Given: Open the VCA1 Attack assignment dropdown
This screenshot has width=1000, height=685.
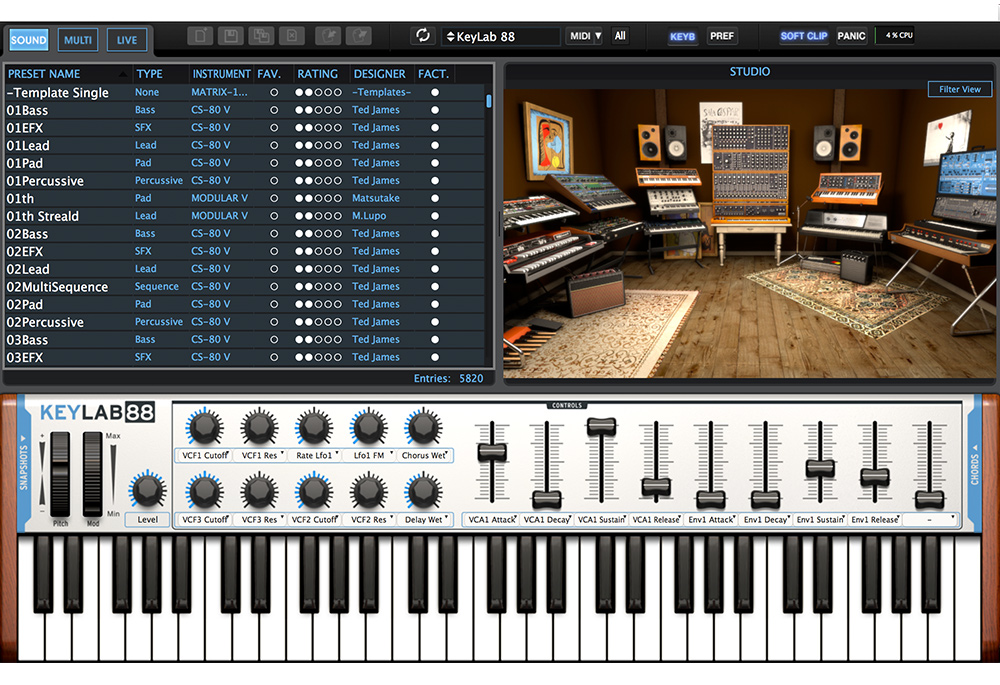Looking at the screenshot, I should point(492,520).
